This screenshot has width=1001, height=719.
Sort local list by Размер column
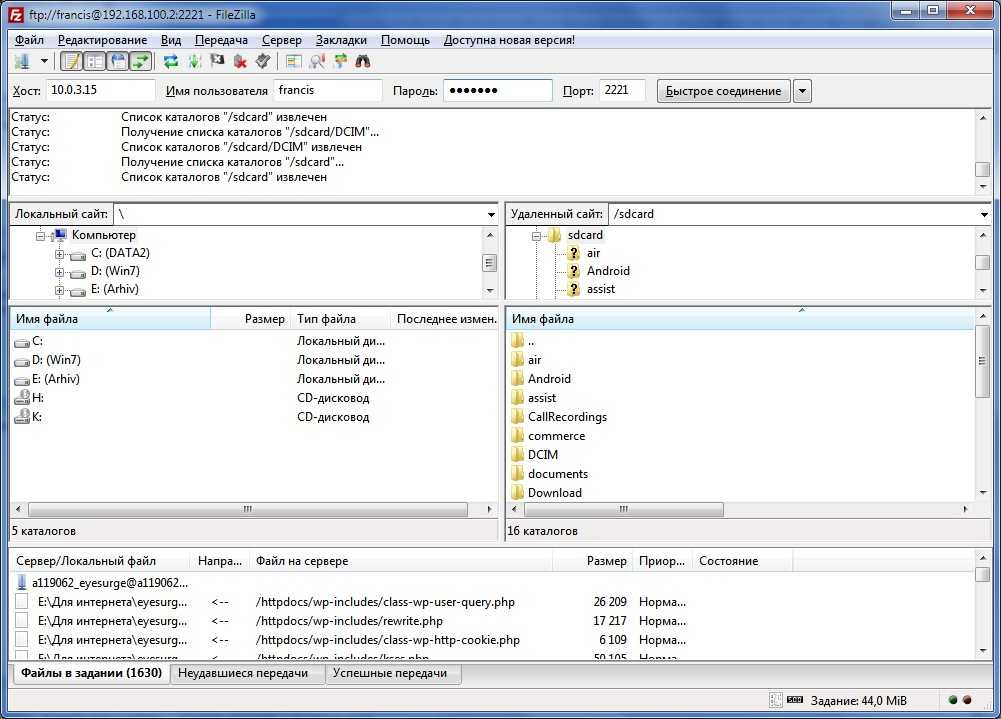click(251, 319)
